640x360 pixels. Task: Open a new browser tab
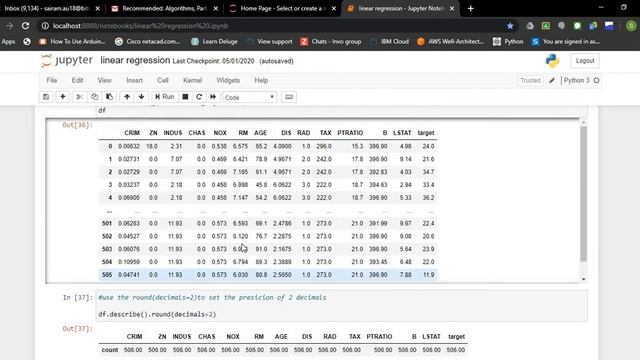(x=471, y=8)
